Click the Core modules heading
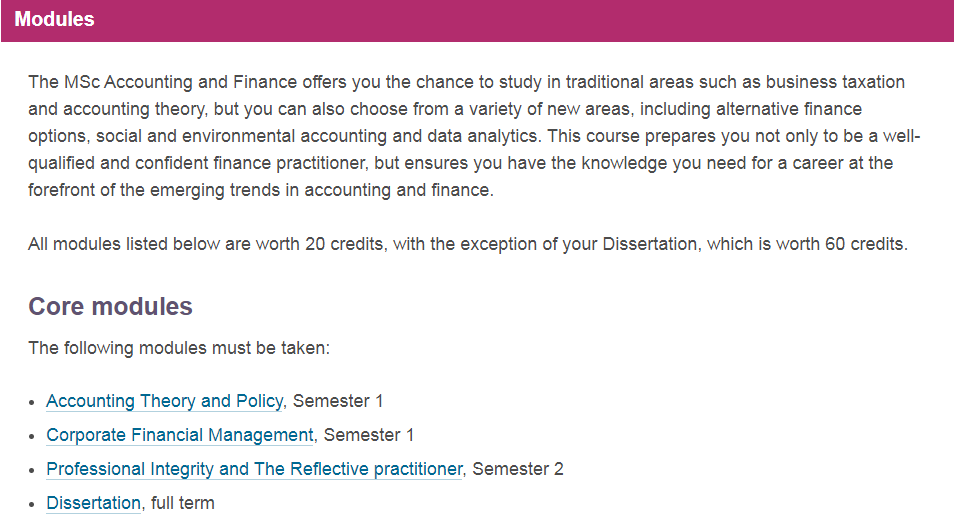Viewport: 954px width, 531px height. [x=110, y=306]
